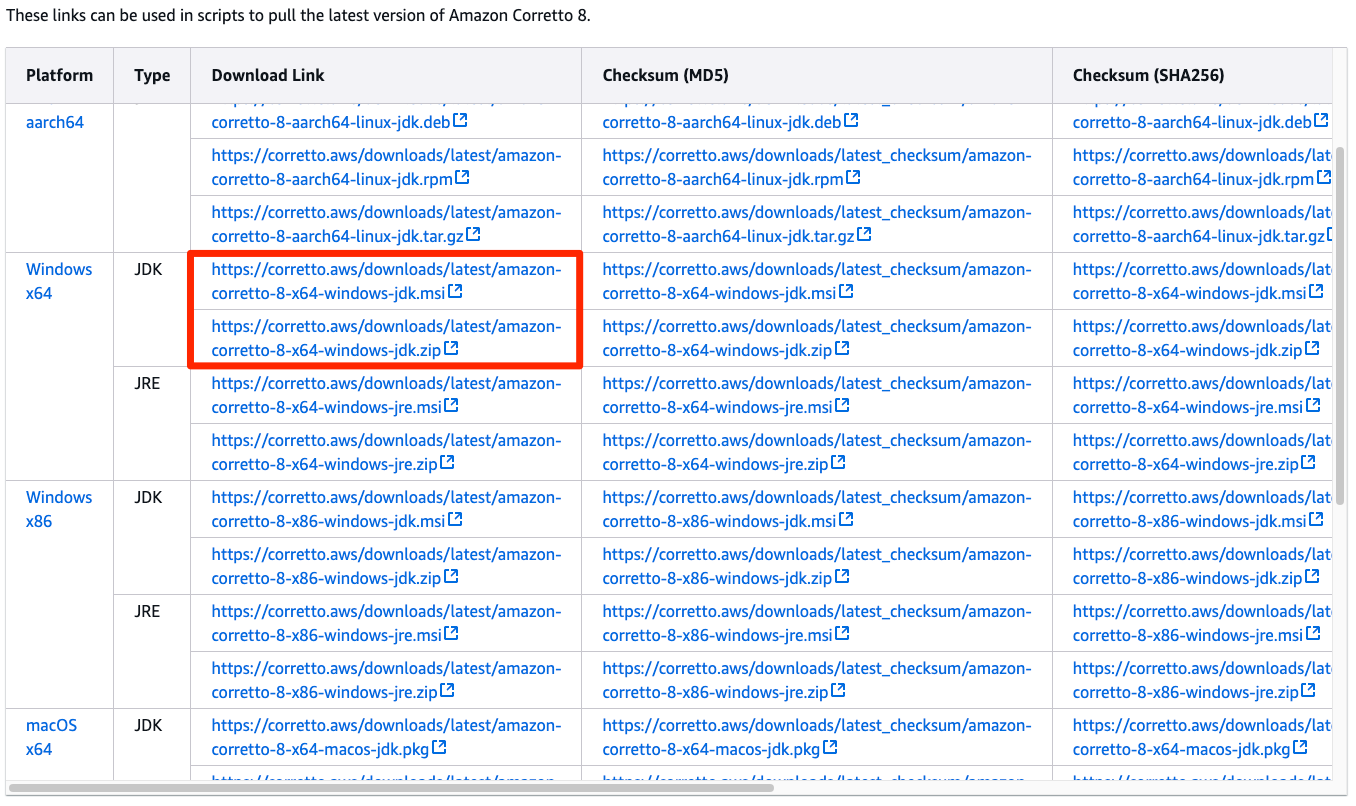
Task: Open x64-windows-jdk.zip link text in Download Link column
Action: tap(386, 338)
